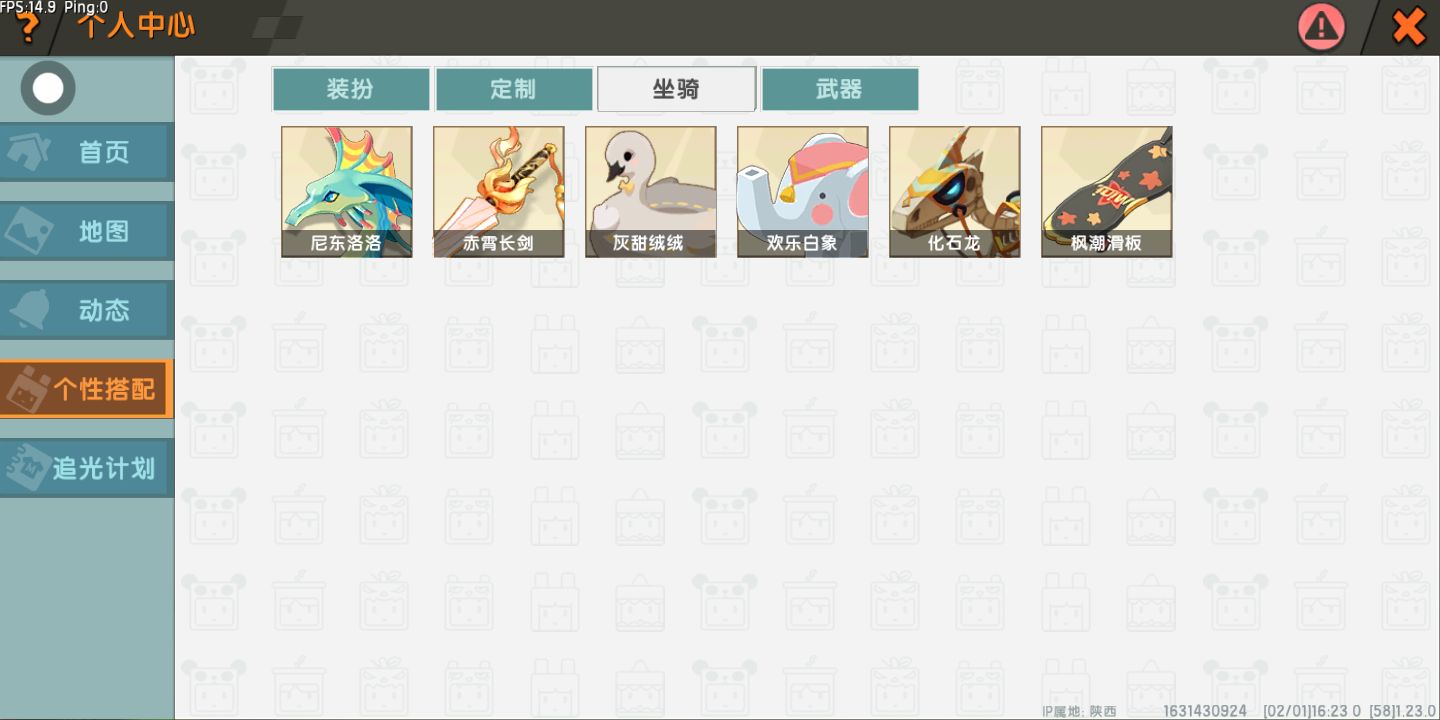The width and height of the screenshot is (1440, 720).
Task: Select the 化石龙 fossil dragon mount
Action: pyautogui.click(x=955, y=192)
